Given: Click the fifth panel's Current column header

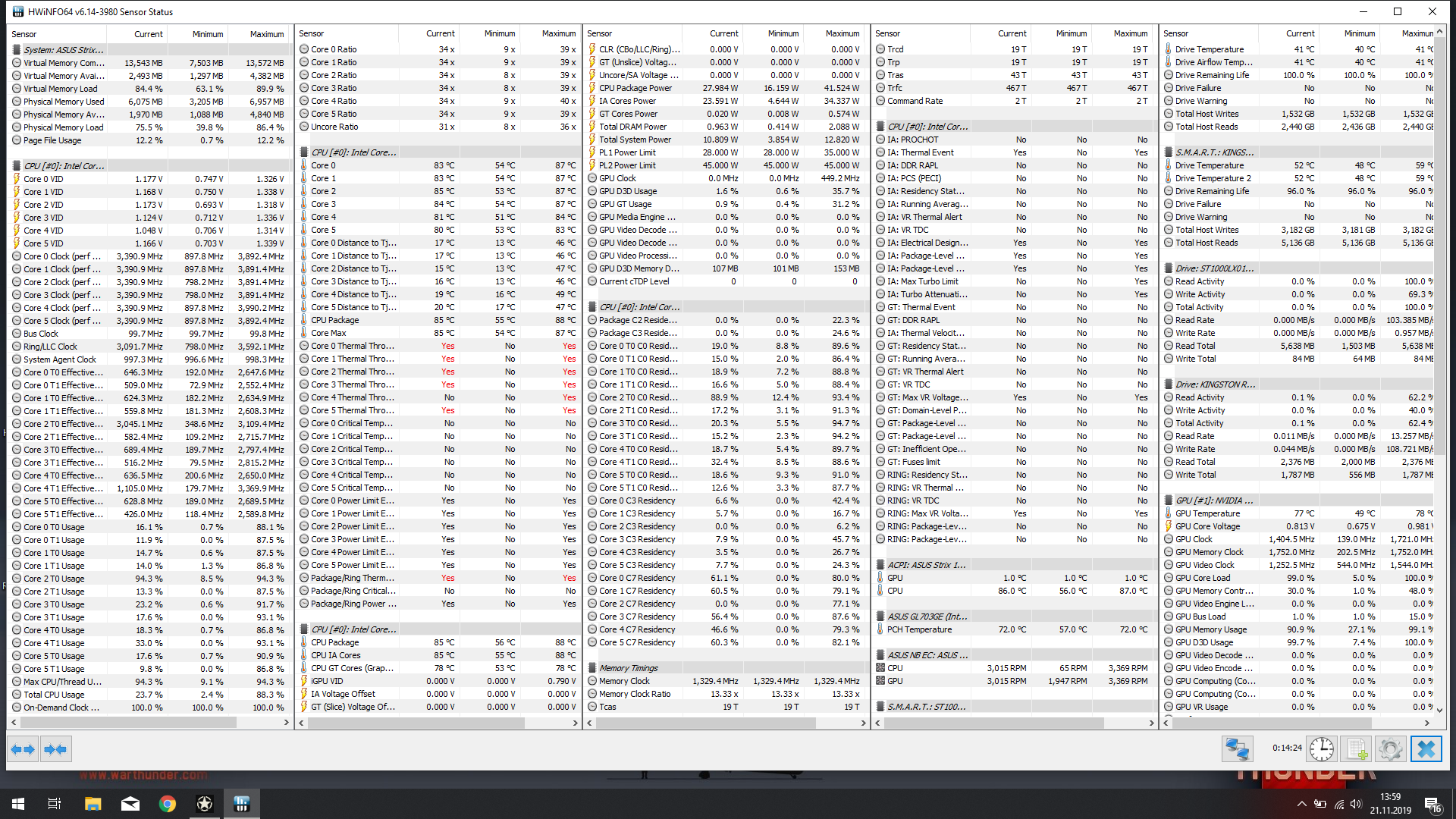Looking at the screenshot, I should pyautogui.click(x=1289, y=34).
